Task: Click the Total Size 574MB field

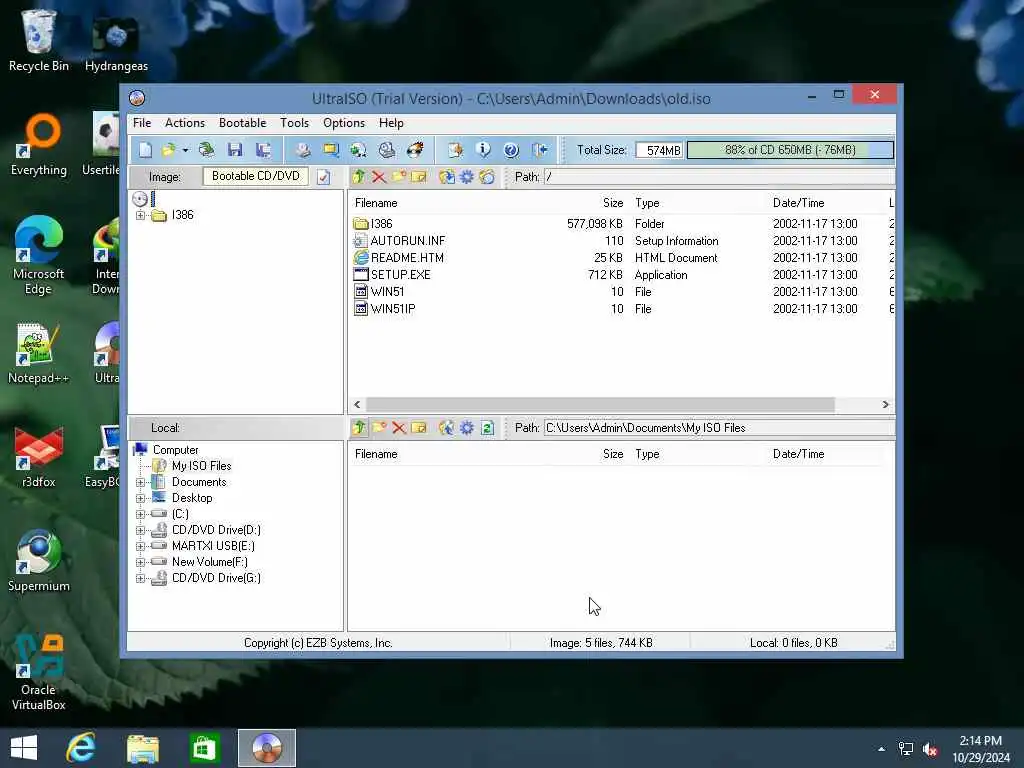Action: tap(659, 151)
